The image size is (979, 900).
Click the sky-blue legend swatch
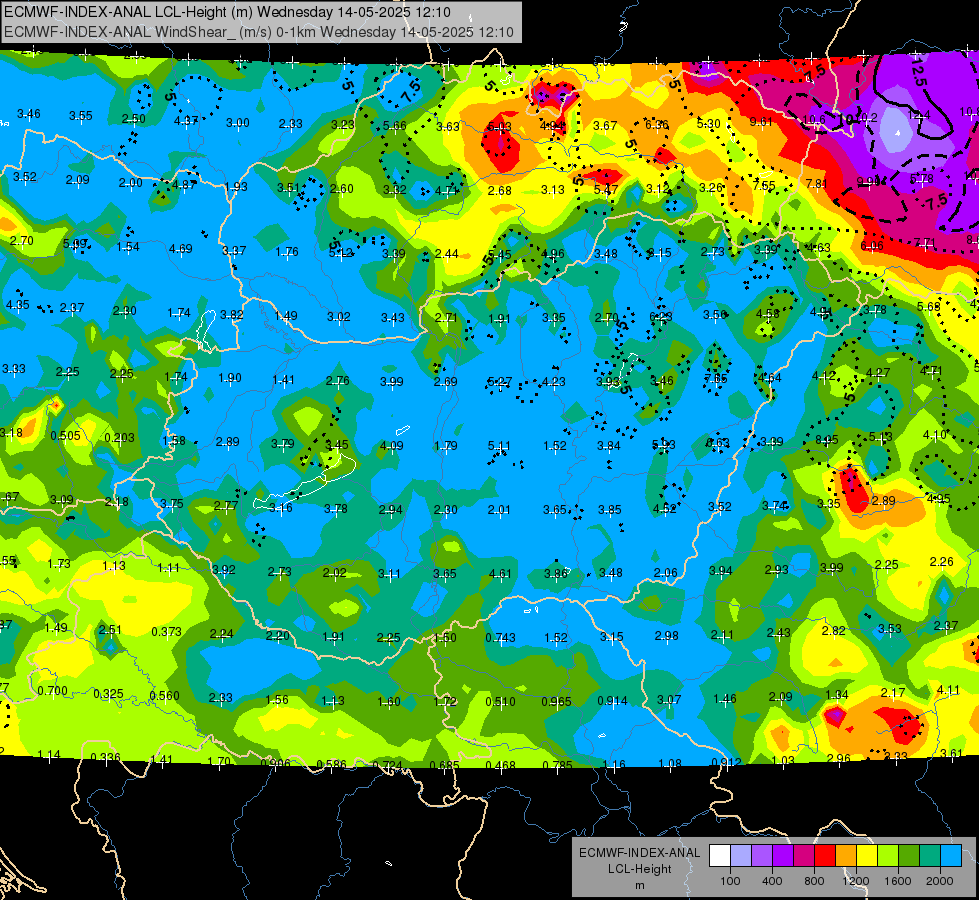pyautogui.click(x=951, y=856)
